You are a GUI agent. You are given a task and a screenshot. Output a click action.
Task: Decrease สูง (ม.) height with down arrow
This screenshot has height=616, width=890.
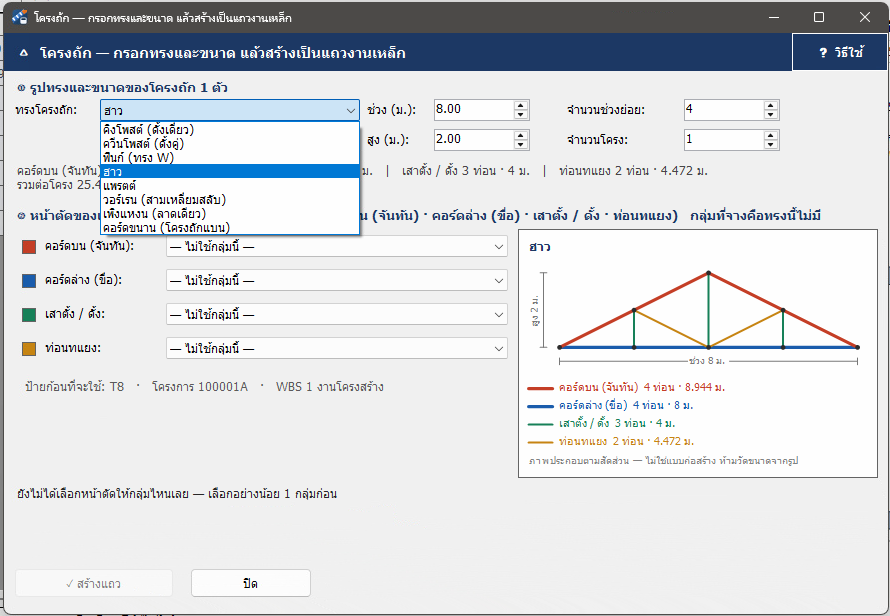tap(521, 144)
